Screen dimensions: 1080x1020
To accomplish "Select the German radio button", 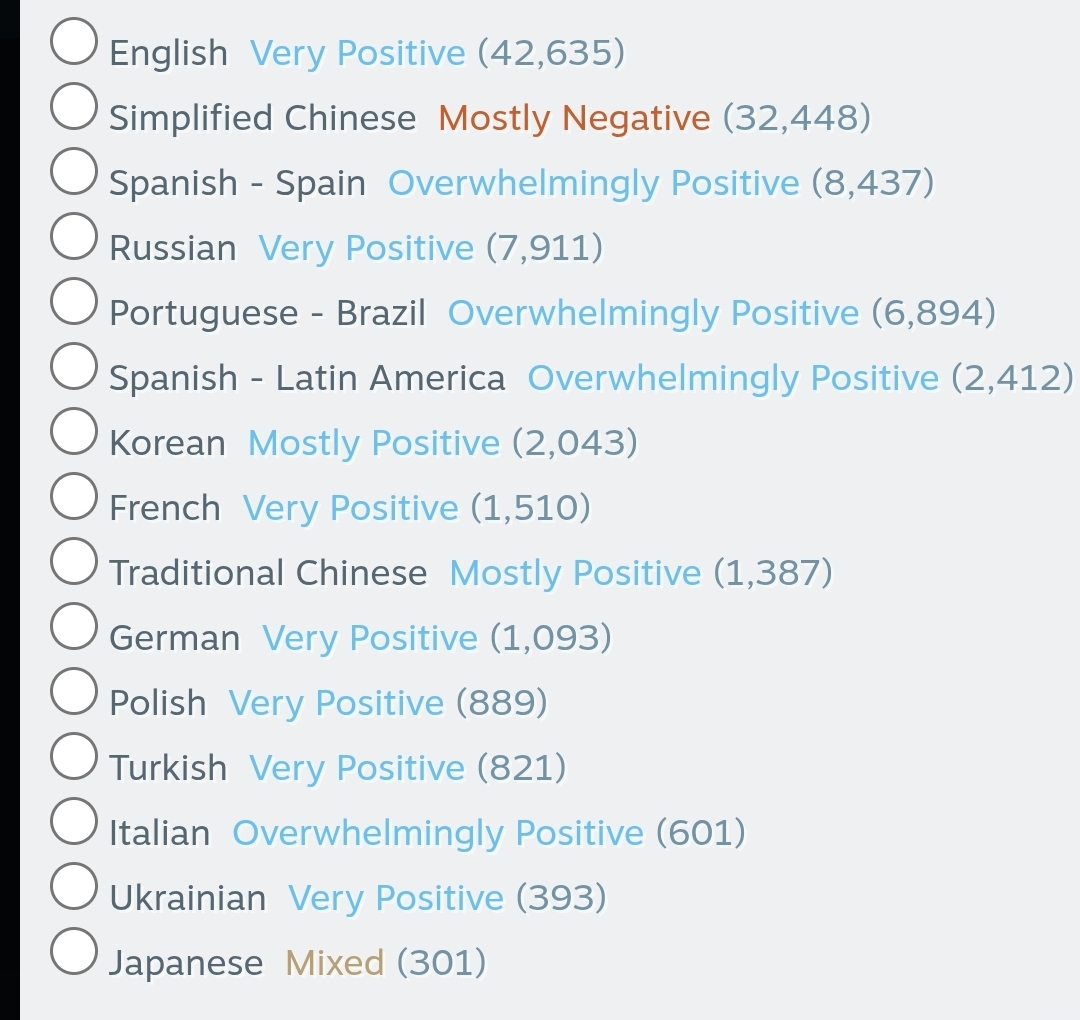I will tap(74, 626).
